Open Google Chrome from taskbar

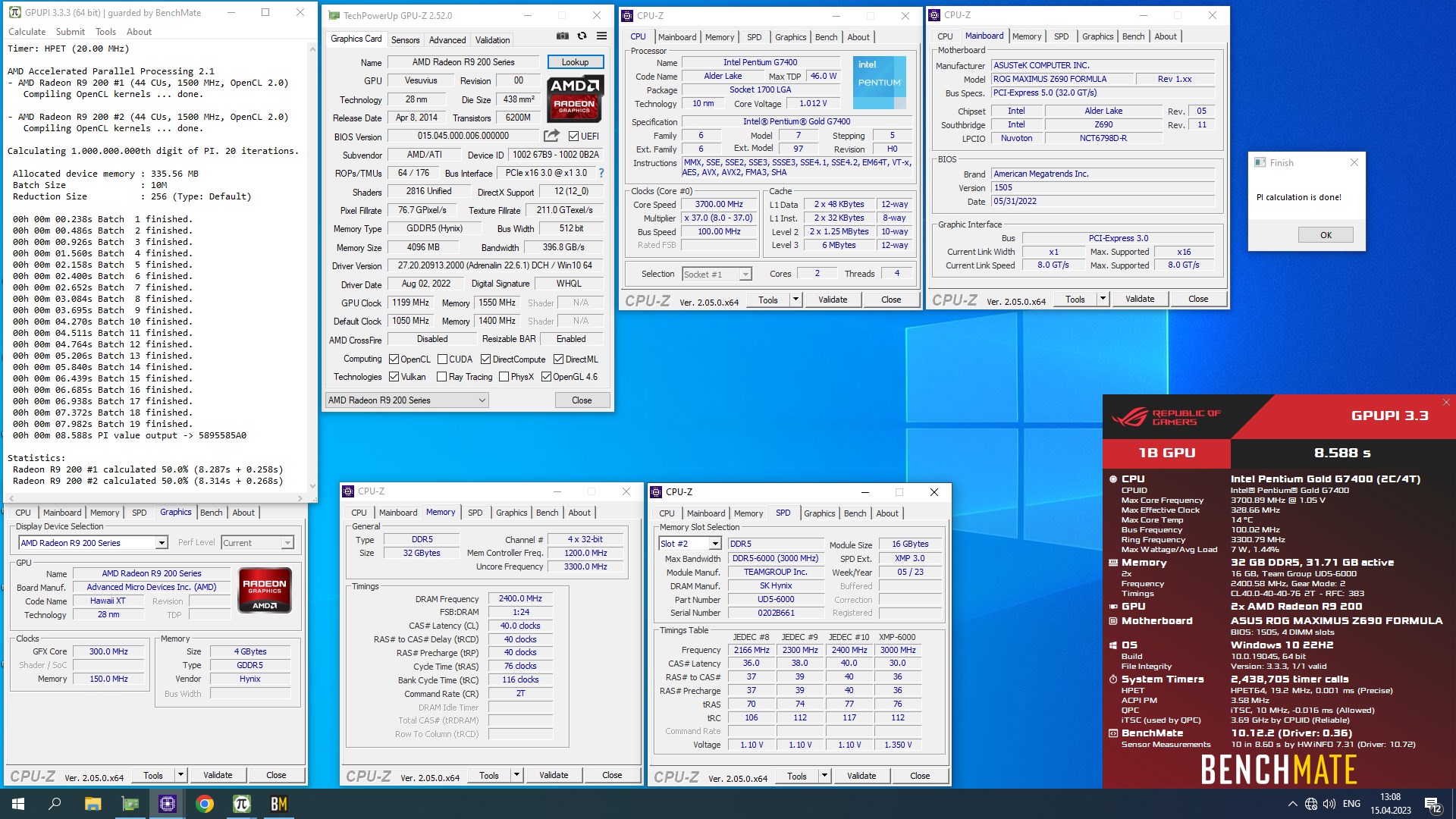pos(205,804)
